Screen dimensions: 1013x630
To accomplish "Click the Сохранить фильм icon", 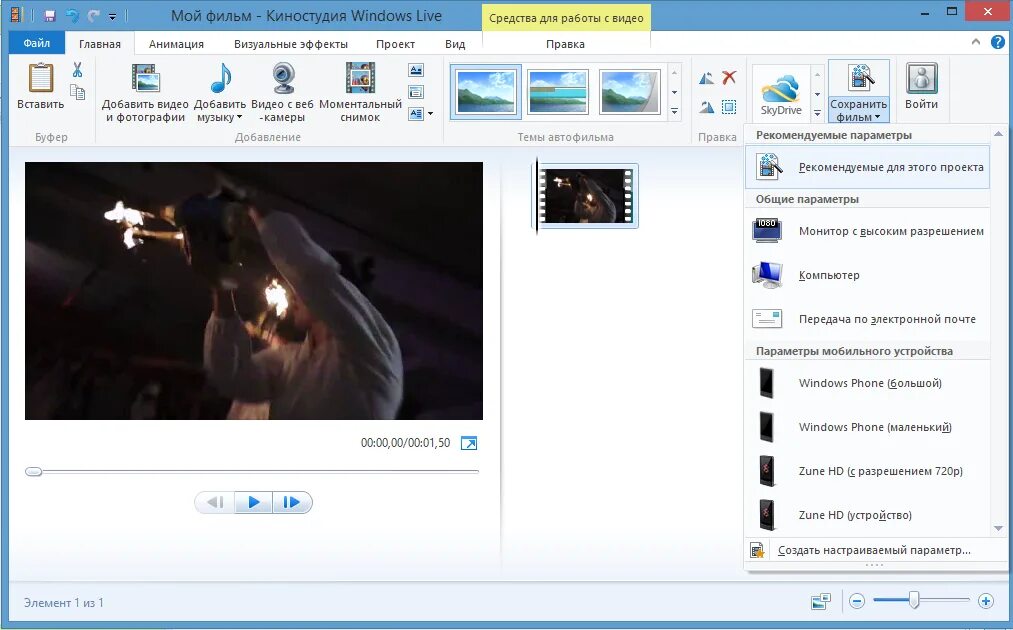I will [859, 78].
